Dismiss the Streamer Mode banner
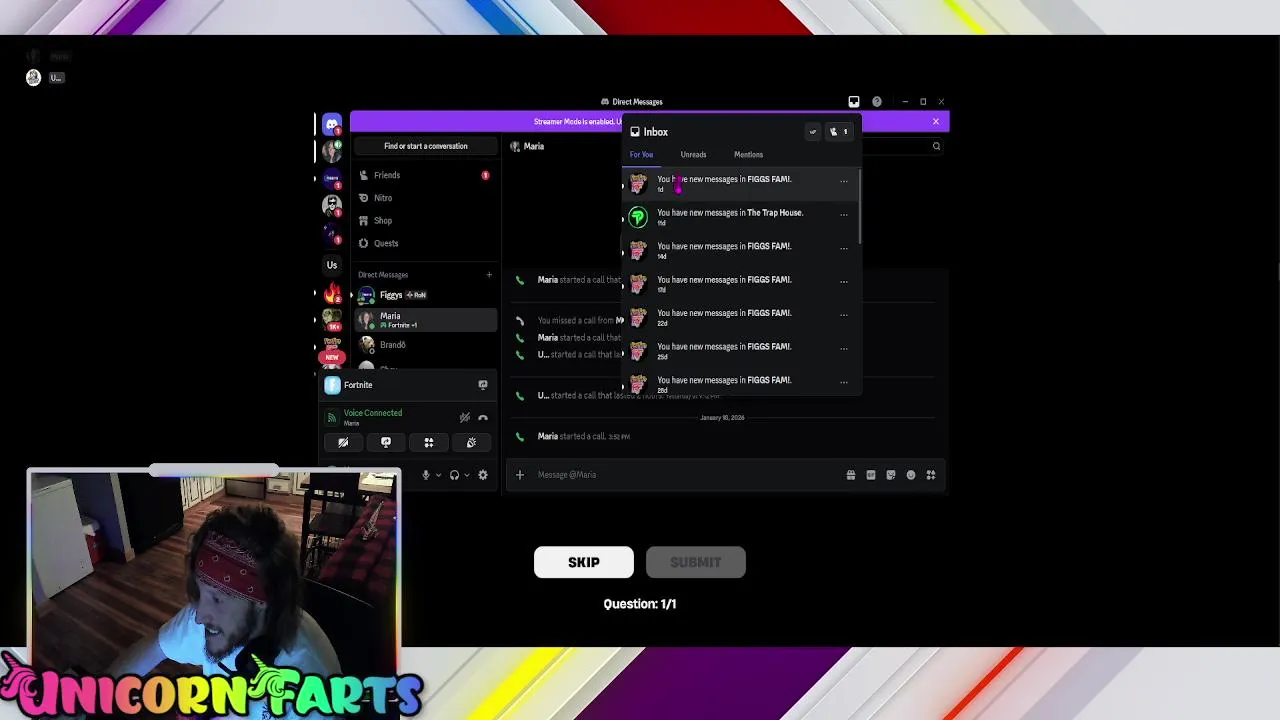The image size is (1280, 720). click(x=936, y=122)
